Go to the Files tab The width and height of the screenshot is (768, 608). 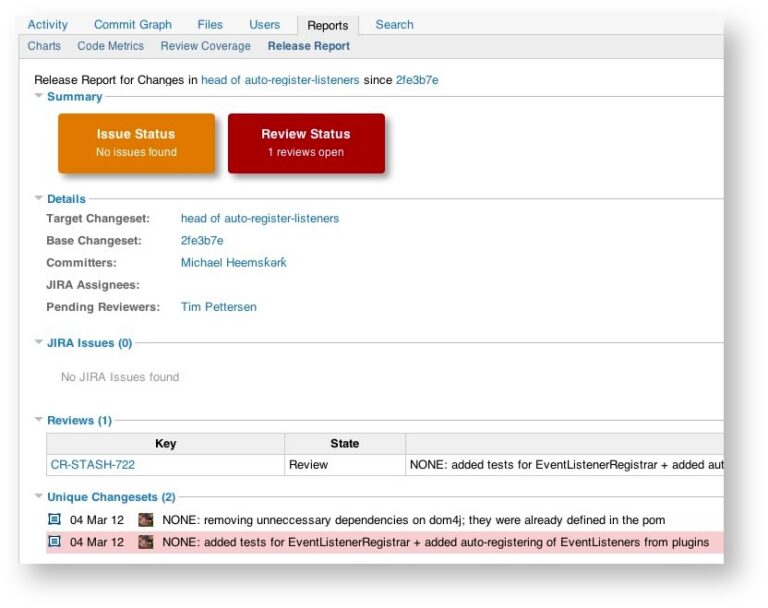coord(210,24)
